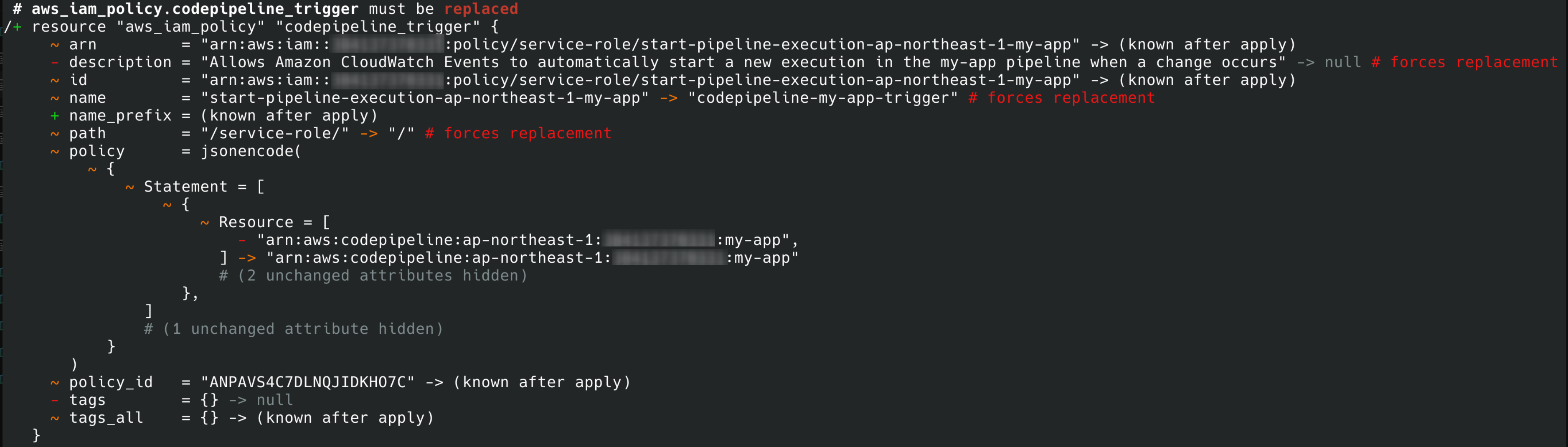Click the jsonencode( text on policy line
1568x447 pixels.
pos(251,151)
